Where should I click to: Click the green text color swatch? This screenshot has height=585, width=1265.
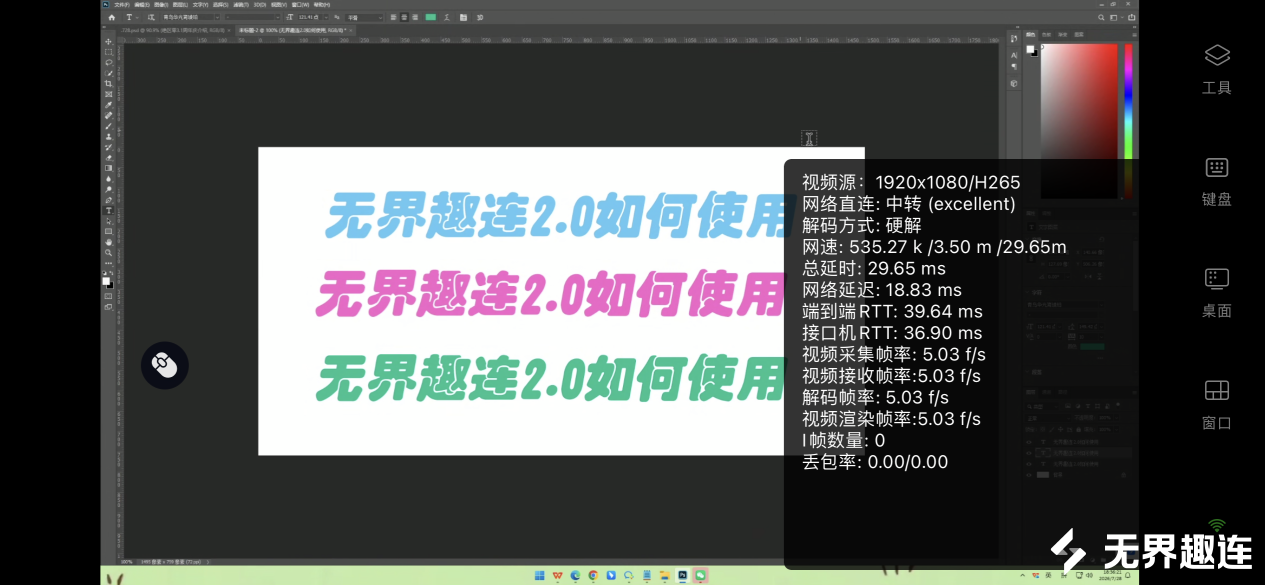pos(430,17)
